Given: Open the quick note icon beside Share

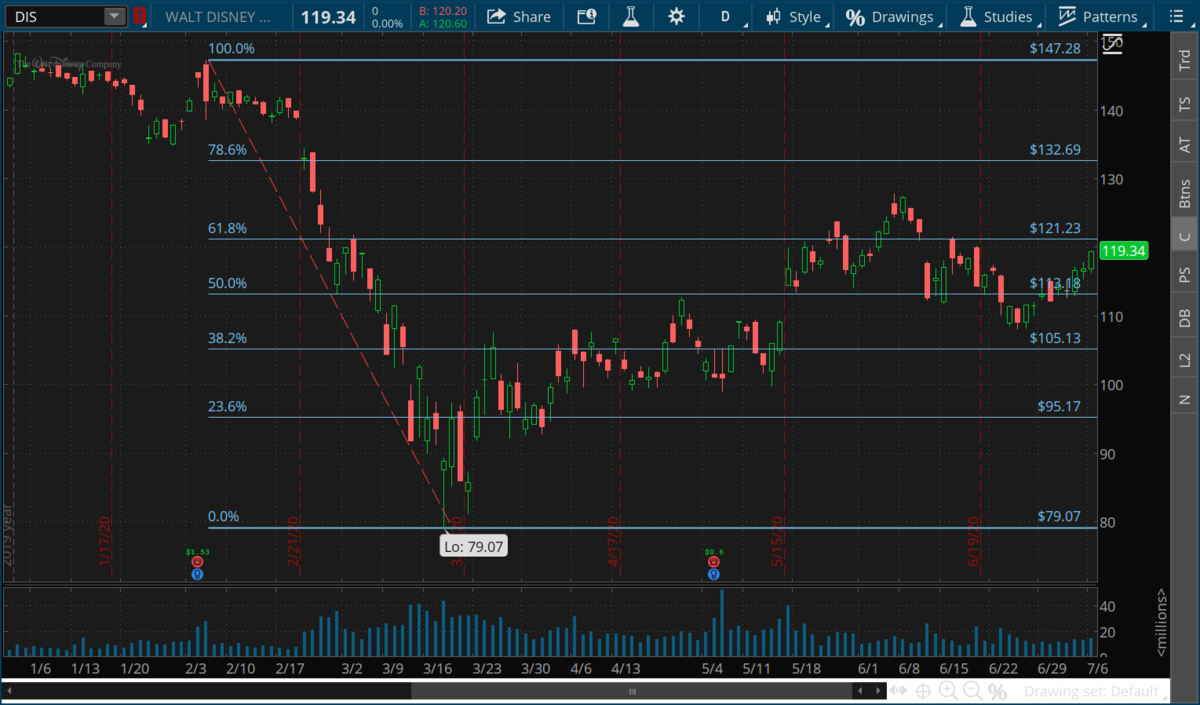Looking at the screenshot, I should (x=587, y=16).
